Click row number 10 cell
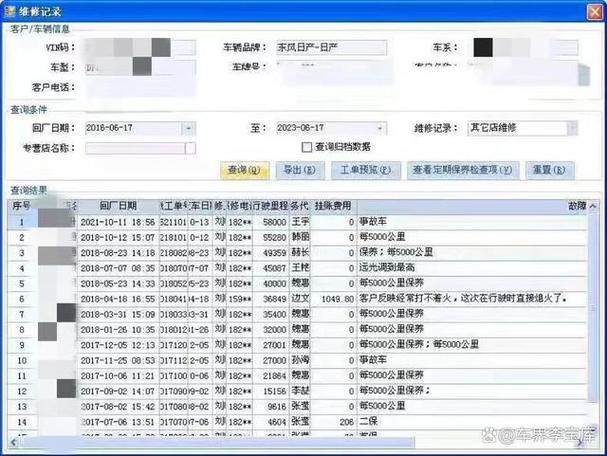The image size is (607, 456). coord(22,361)
